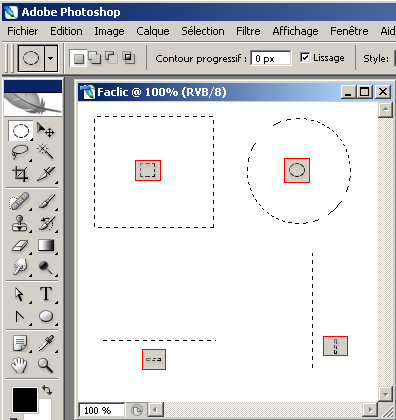396x420 pixels.
Task: Activate the Zoom magnifier tool
Action: tap(45, 365)
